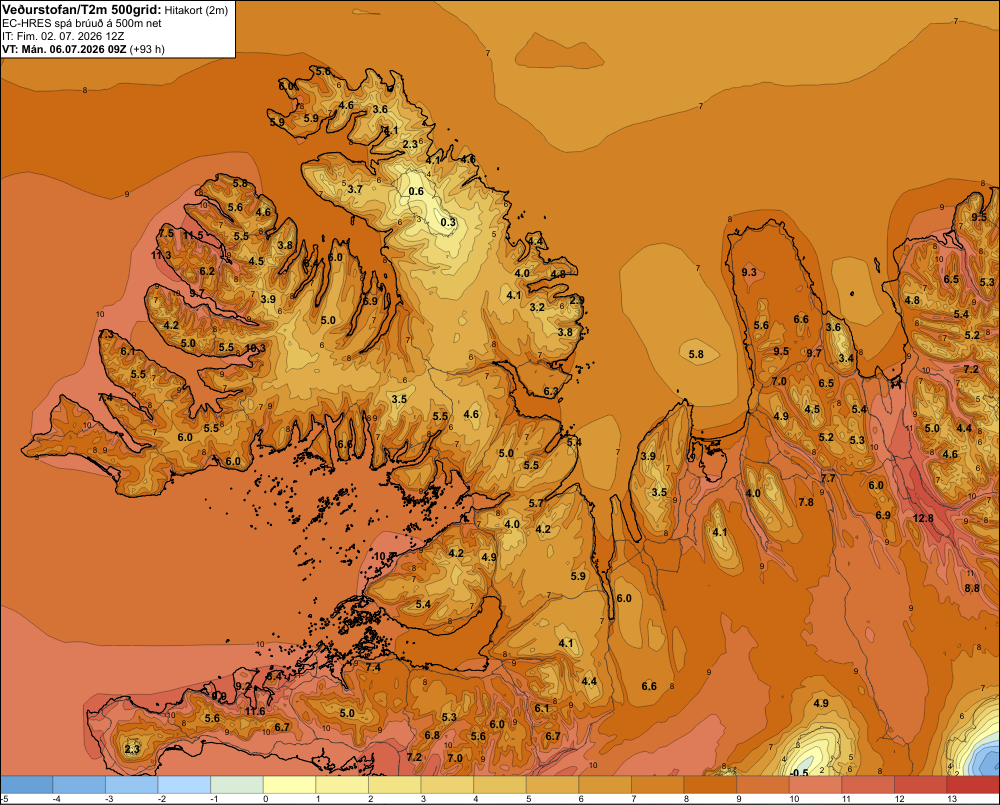The image size is (1000, 805).
Task: Click the '8.4' temperature value
Action: pyautogui.click(x=274, y=676)
